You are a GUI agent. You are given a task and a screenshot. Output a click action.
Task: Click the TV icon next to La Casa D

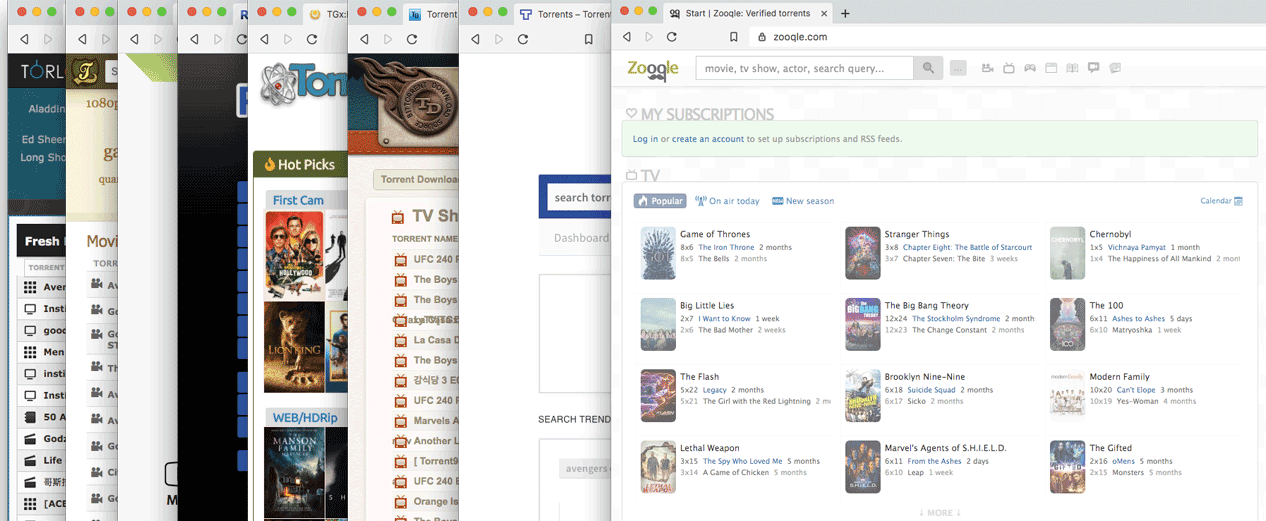pyautogui.click(x=400, y=340)
